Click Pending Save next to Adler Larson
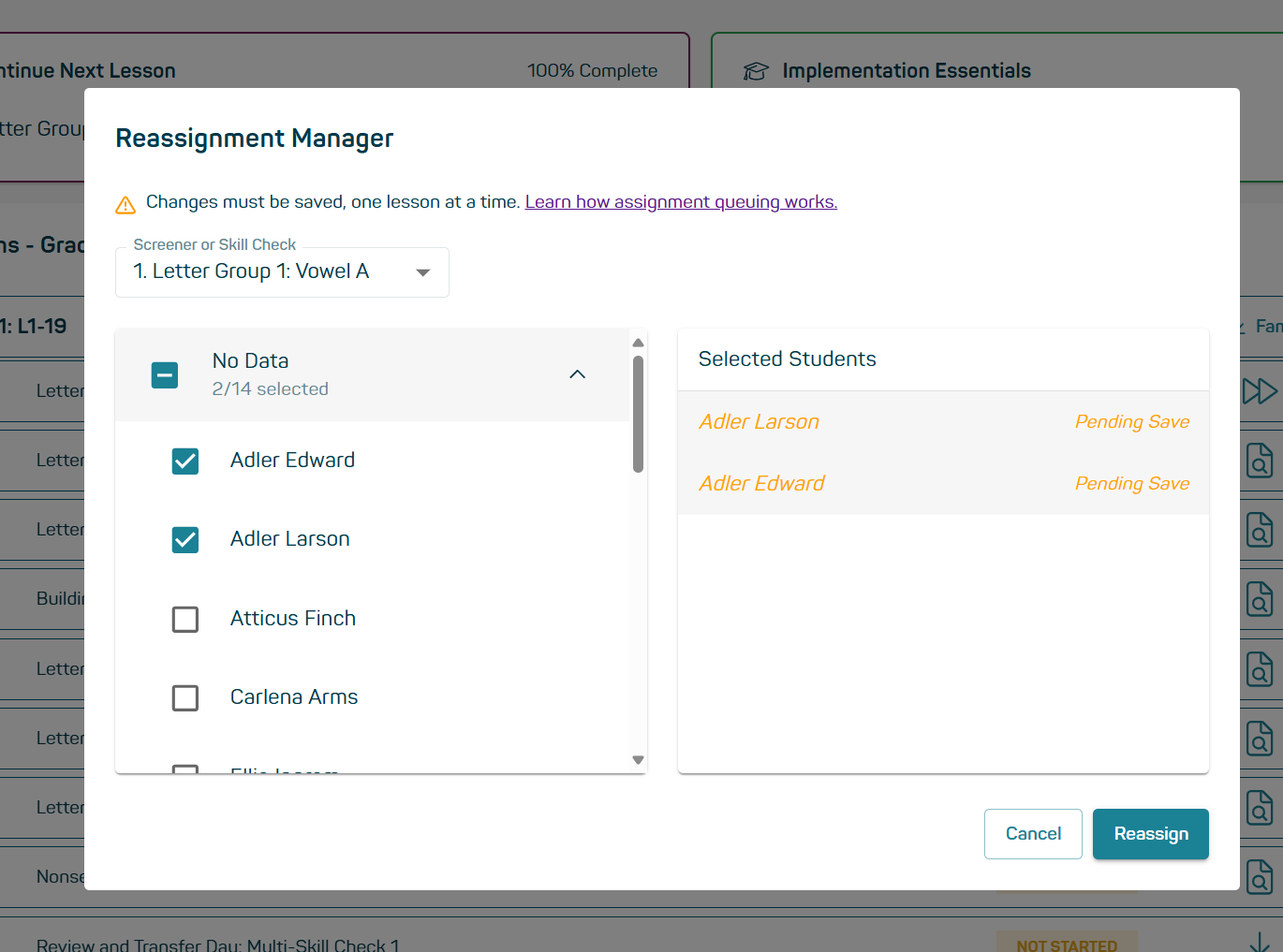Screen dimensions: 1283x952 [x=1131, y=422]
